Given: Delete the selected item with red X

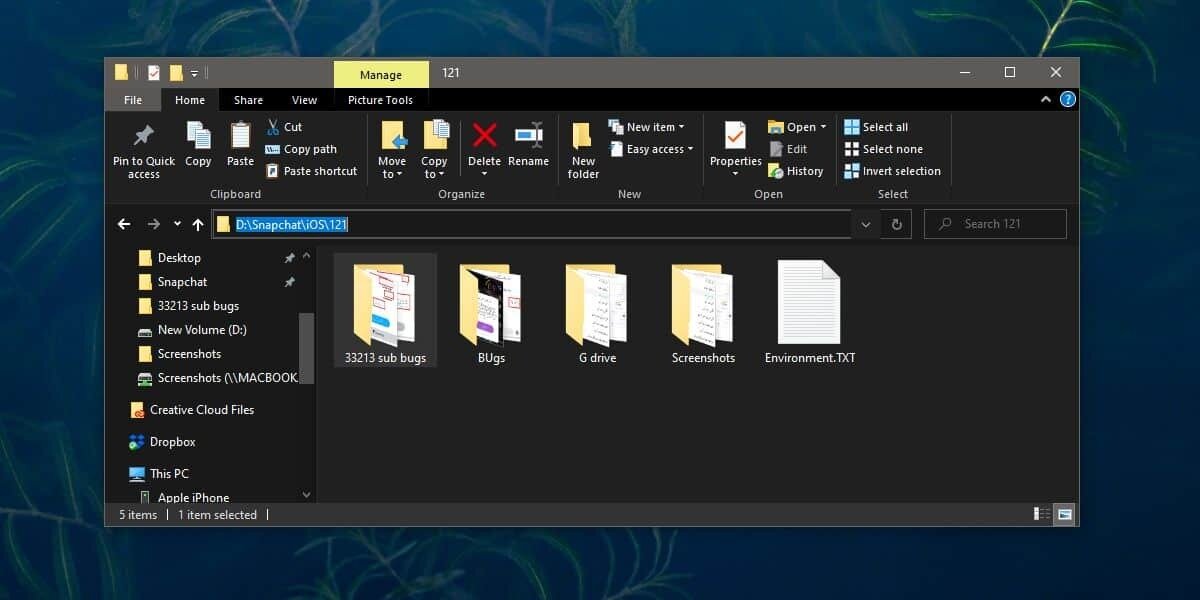Looking at the screenshot, I should 484,137.
